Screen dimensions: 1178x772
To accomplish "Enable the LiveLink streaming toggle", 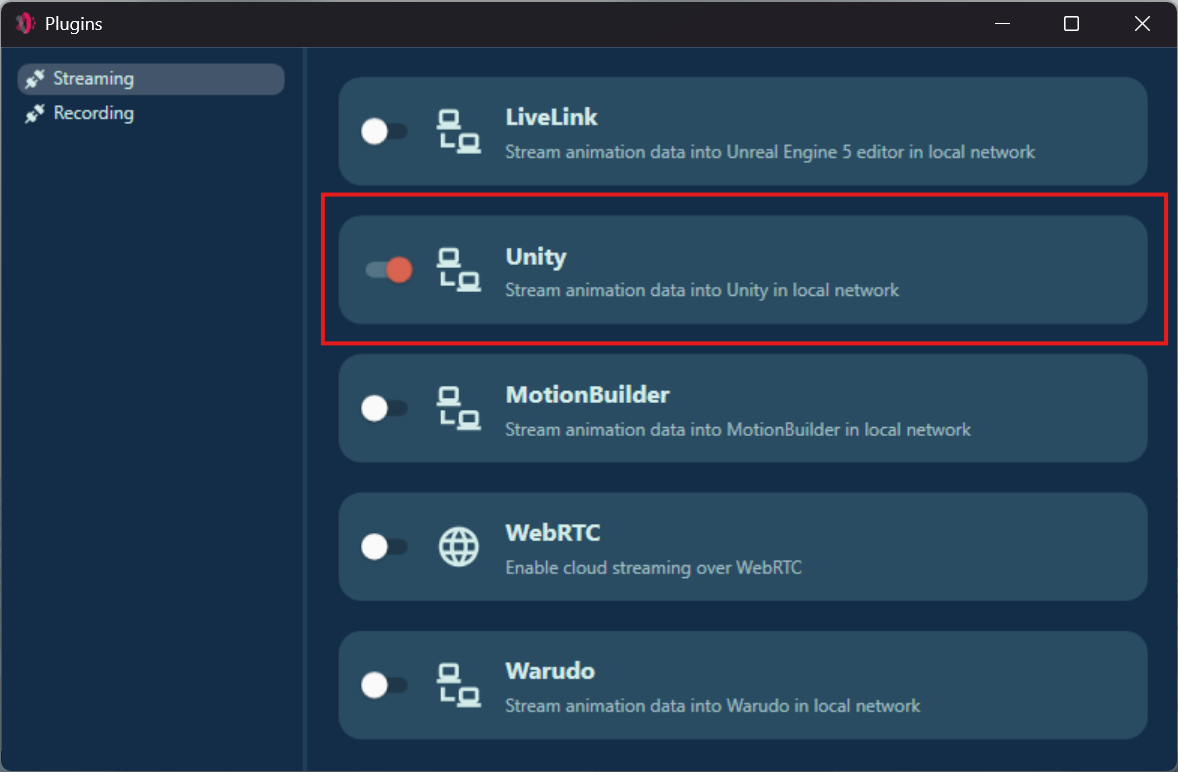I will pos(385,132).
